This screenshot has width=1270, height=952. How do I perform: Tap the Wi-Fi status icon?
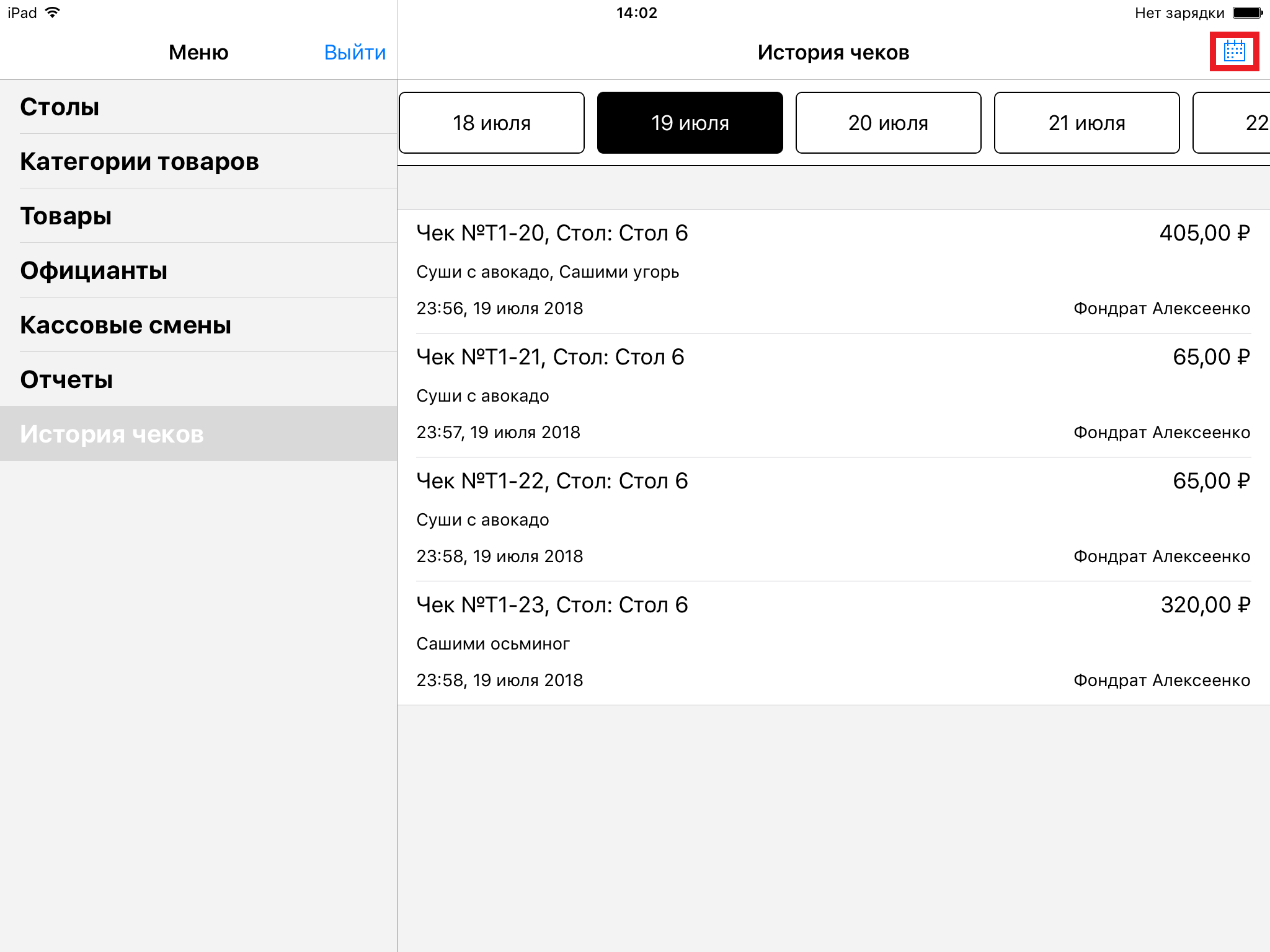point(53,12)
